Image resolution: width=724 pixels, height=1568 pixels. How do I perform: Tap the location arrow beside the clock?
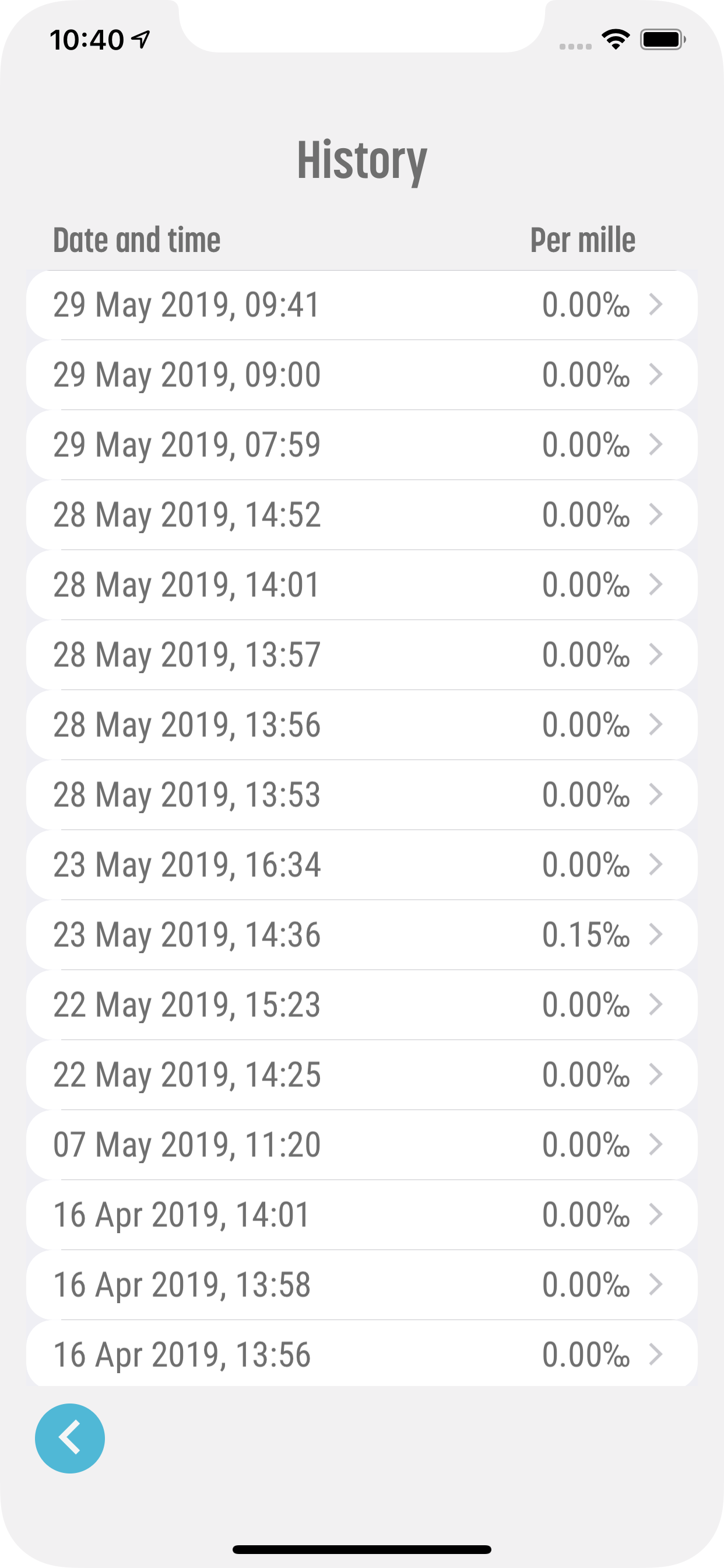pyautogui.click(x=140, y=40)
